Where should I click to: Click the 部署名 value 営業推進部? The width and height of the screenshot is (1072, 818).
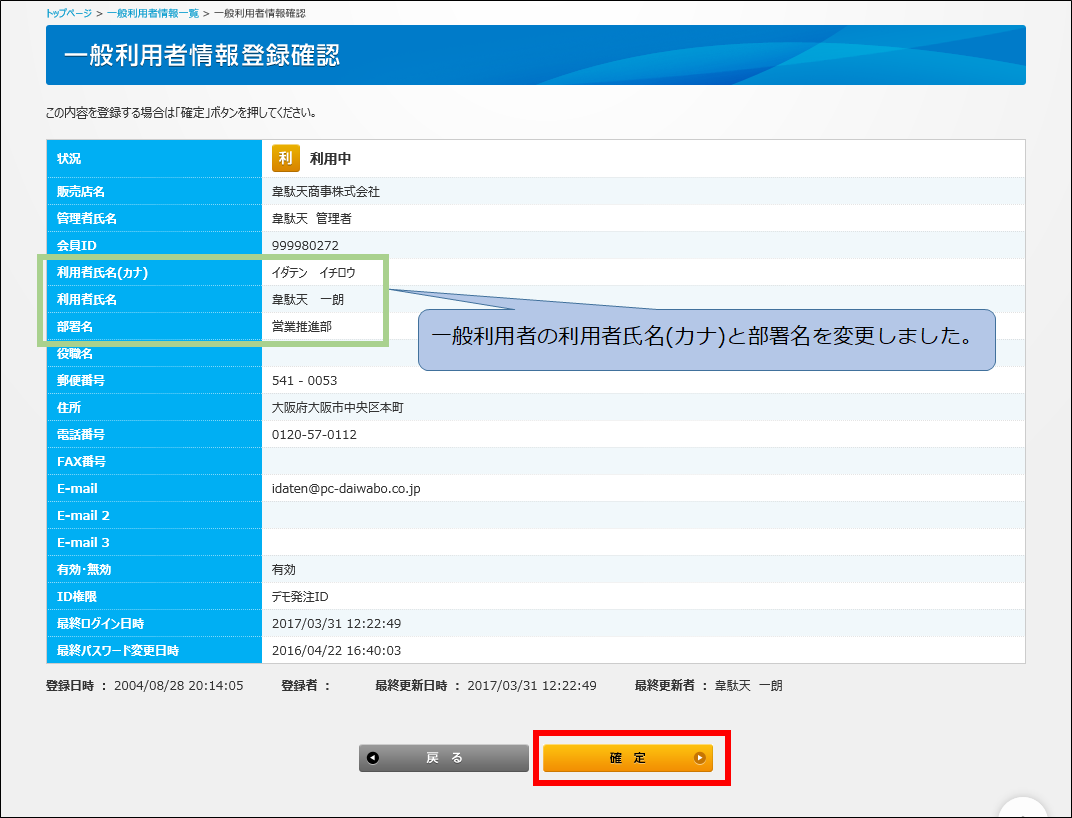301,326
